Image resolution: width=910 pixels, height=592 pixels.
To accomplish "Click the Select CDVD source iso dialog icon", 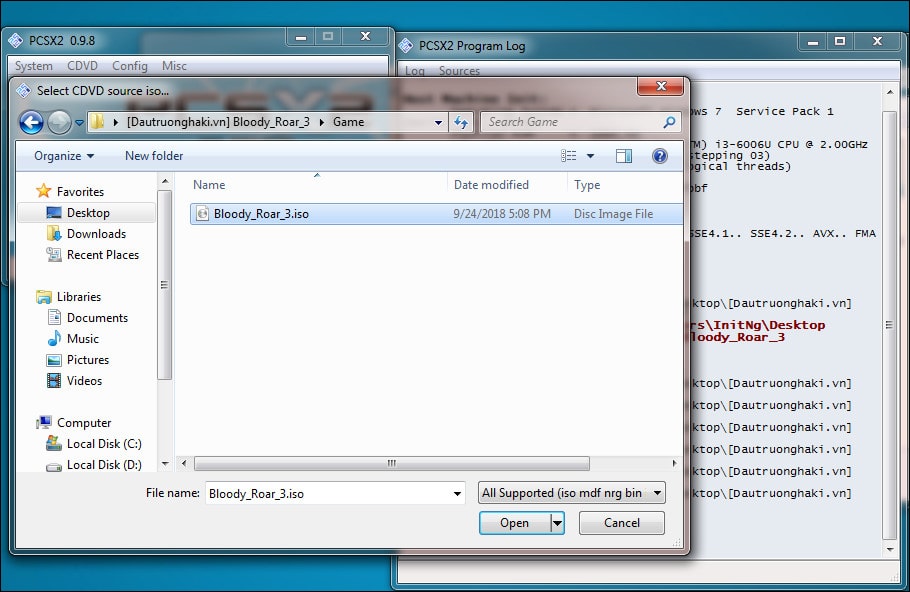I will pos(24,91).
